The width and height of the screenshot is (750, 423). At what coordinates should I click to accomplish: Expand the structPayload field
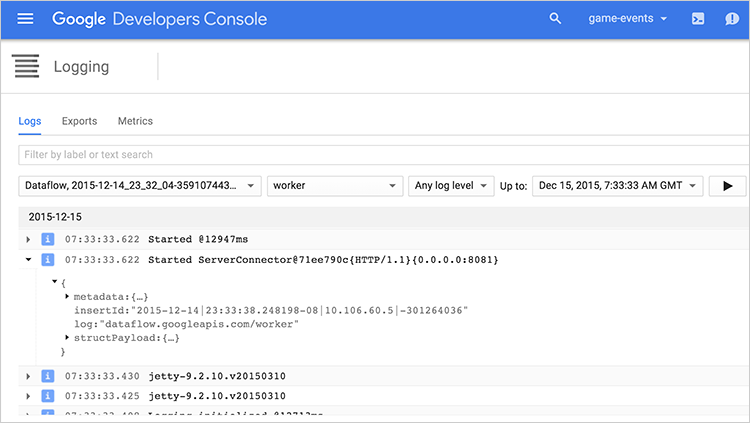click(x=67, y=337)
